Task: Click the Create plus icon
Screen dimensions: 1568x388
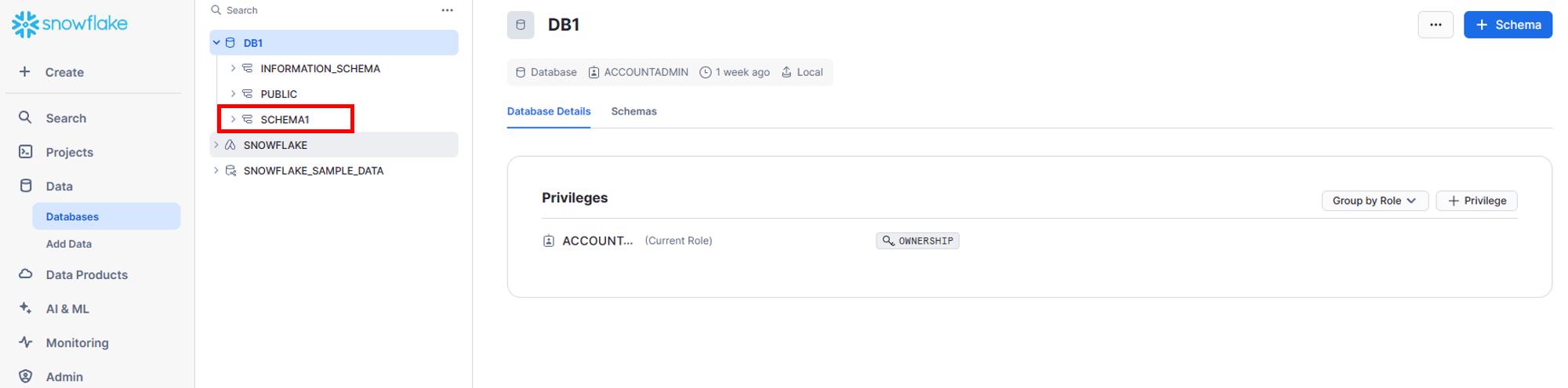Action: pyautogui.click(x=25, y=71)
